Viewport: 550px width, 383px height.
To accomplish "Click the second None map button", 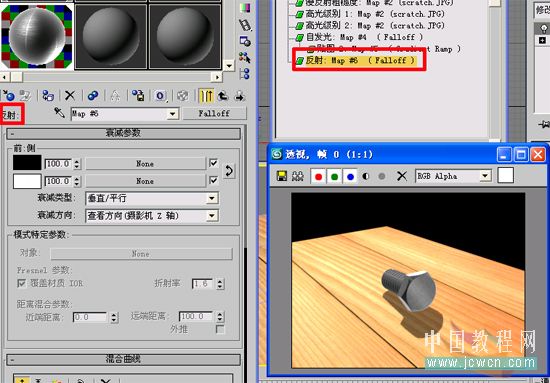I will point(145,181).
